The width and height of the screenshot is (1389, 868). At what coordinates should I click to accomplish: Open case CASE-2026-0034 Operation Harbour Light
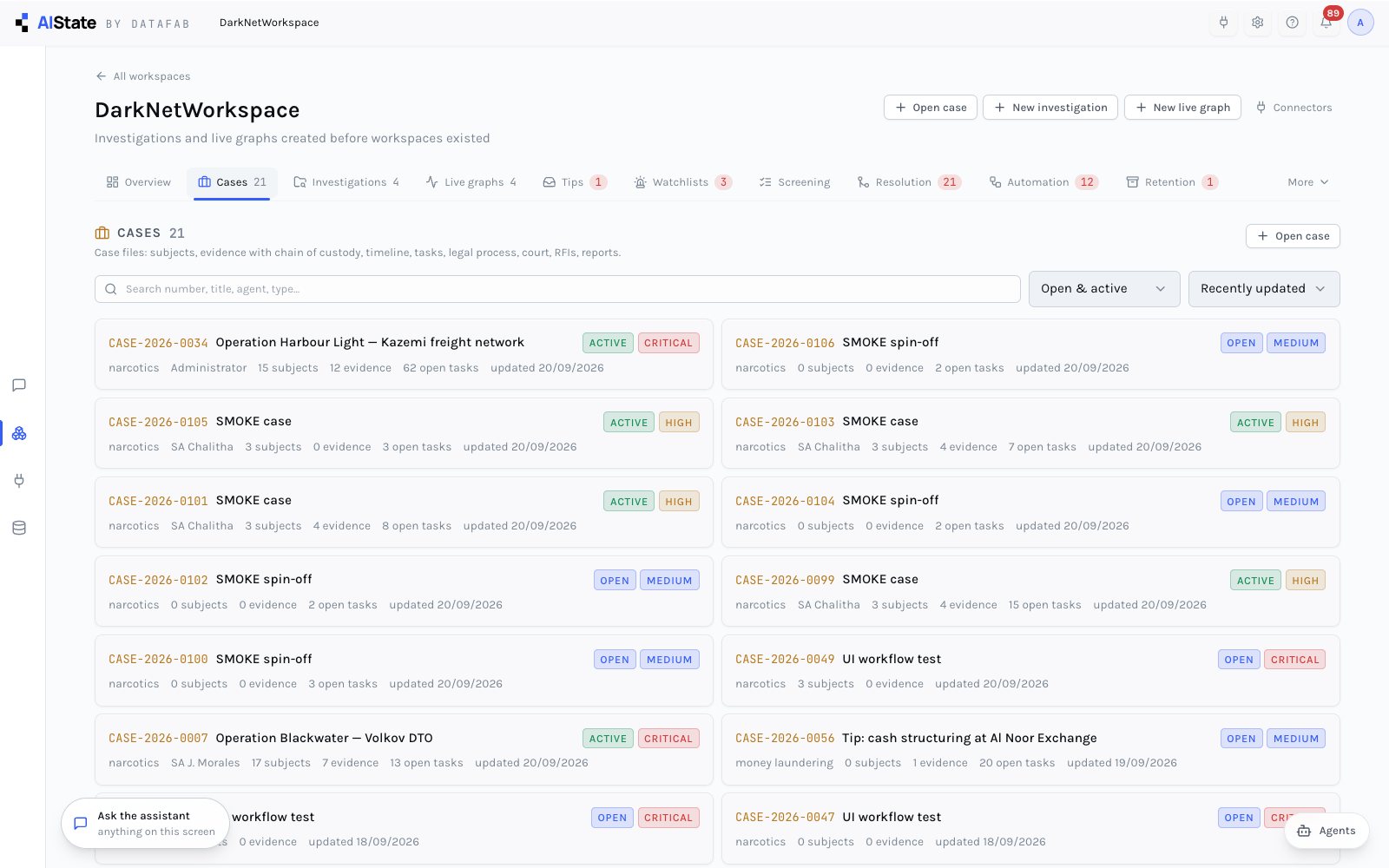pos(404,354)
